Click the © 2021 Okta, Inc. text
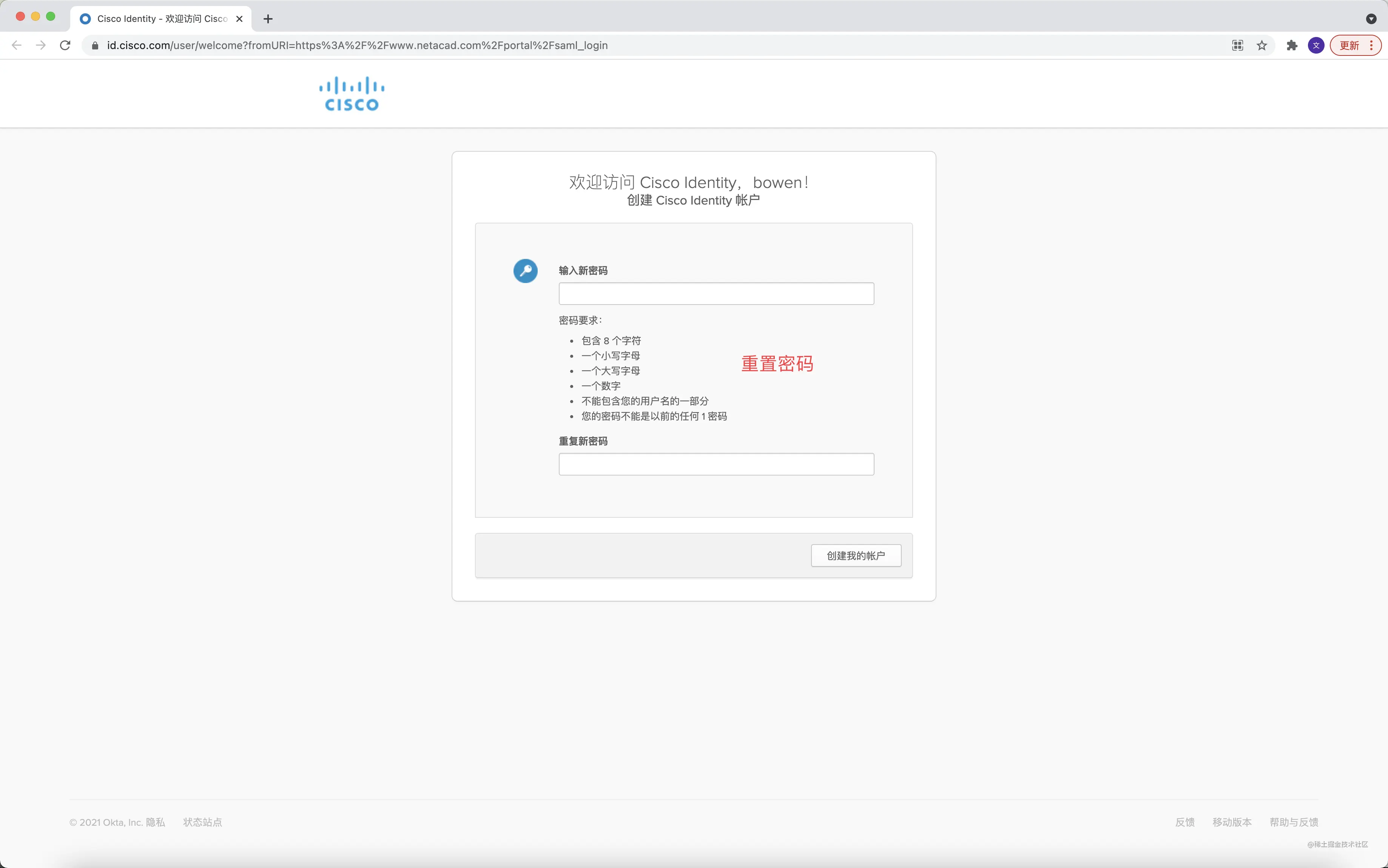The image size is (1388, 868). click(x=106, y=822)
